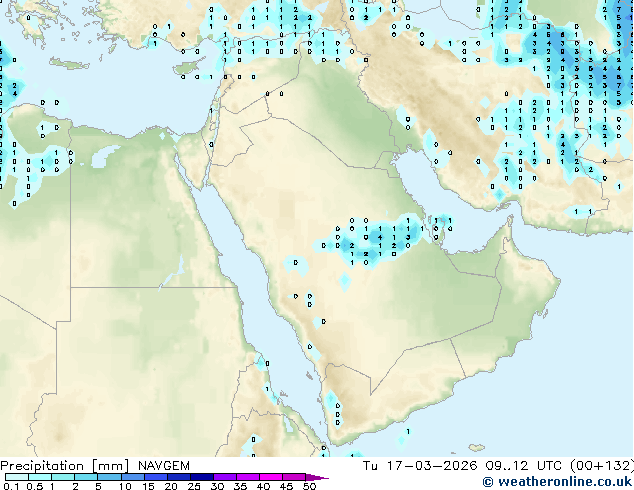Click the 'NAVGEM' model label
Viewport: 634px width, 490px height.
tap(164, 466)
